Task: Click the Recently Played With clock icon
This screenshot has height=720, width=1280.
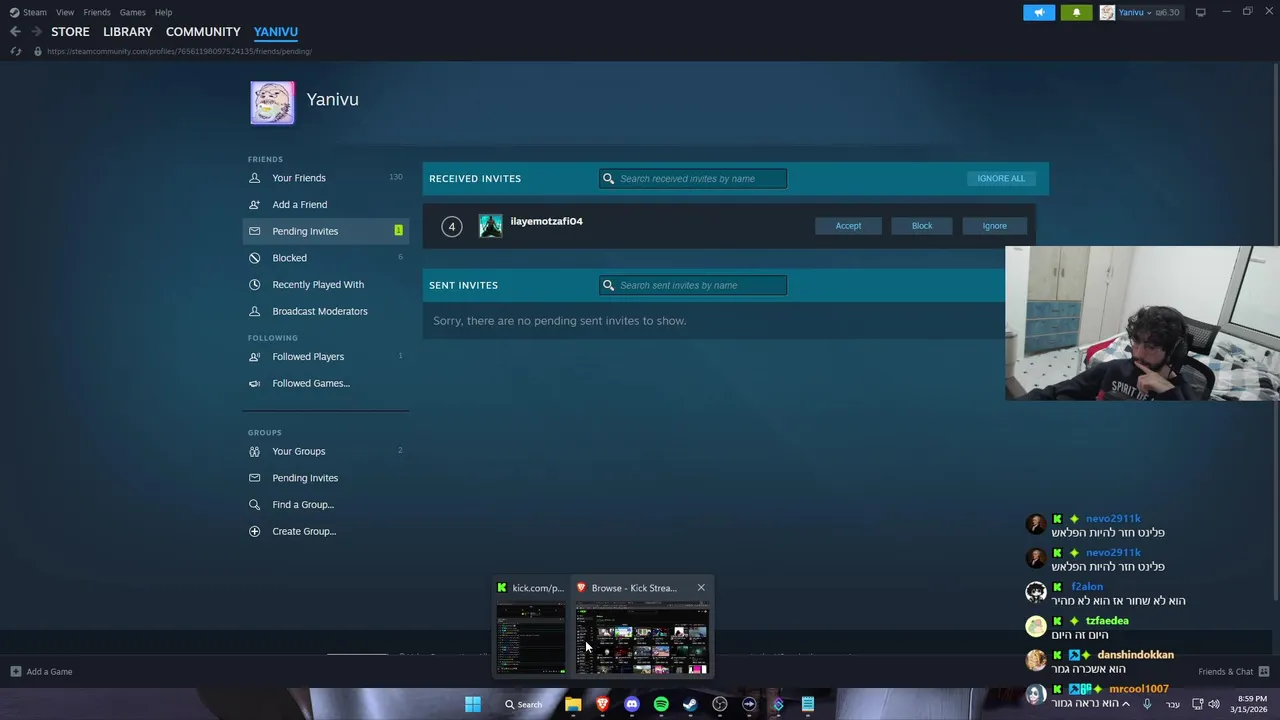Action: 254,284
